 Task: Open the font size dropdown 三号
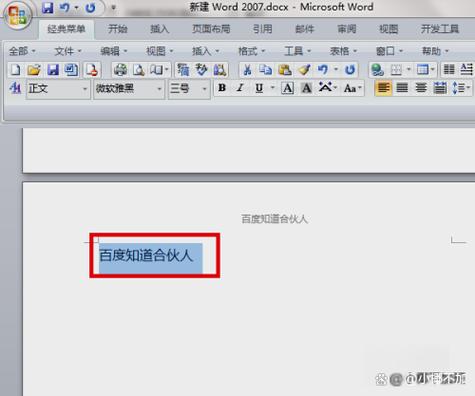189,89
